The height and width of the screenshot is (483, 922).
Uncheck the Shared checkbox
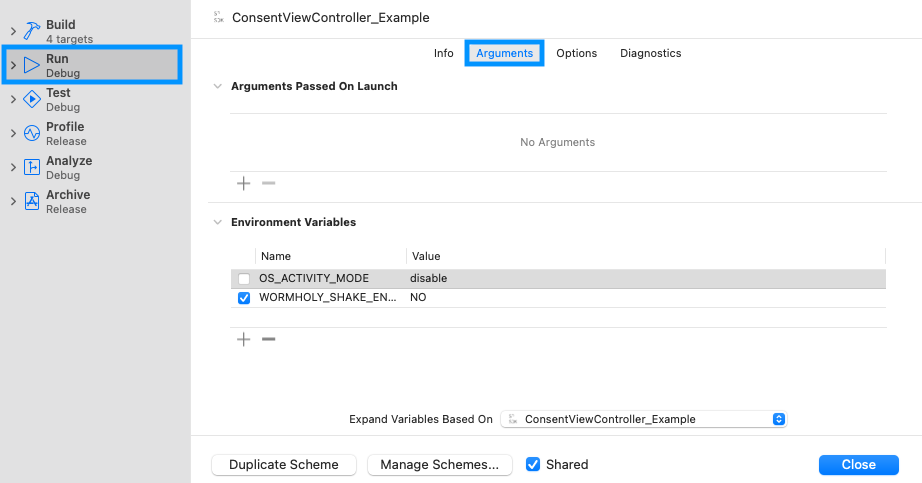point(533,464)
